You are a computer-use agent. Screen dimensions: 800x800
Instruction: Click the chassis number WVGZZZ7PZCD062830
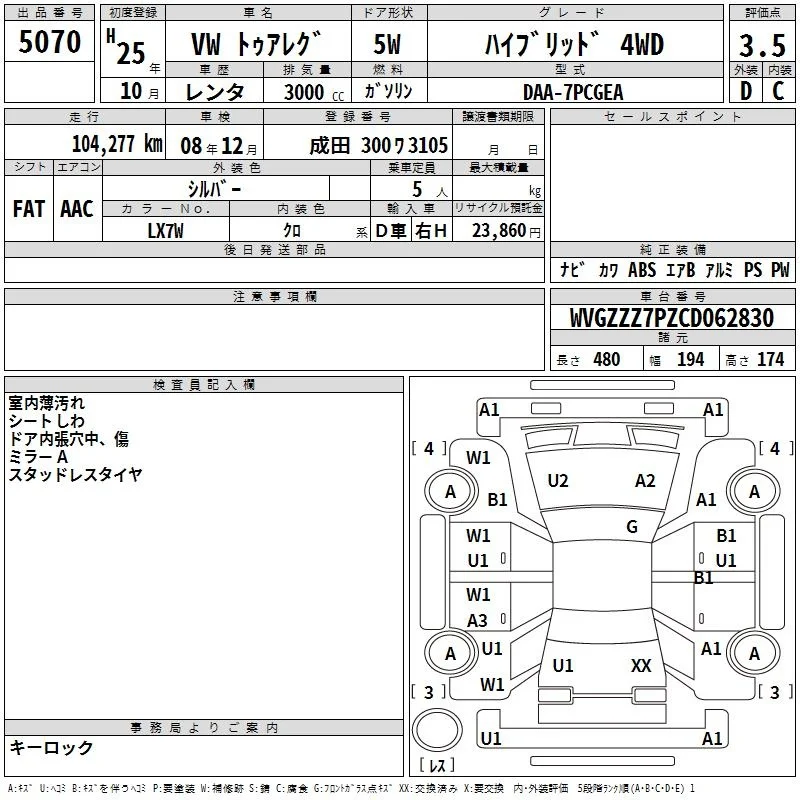(671, 318)
